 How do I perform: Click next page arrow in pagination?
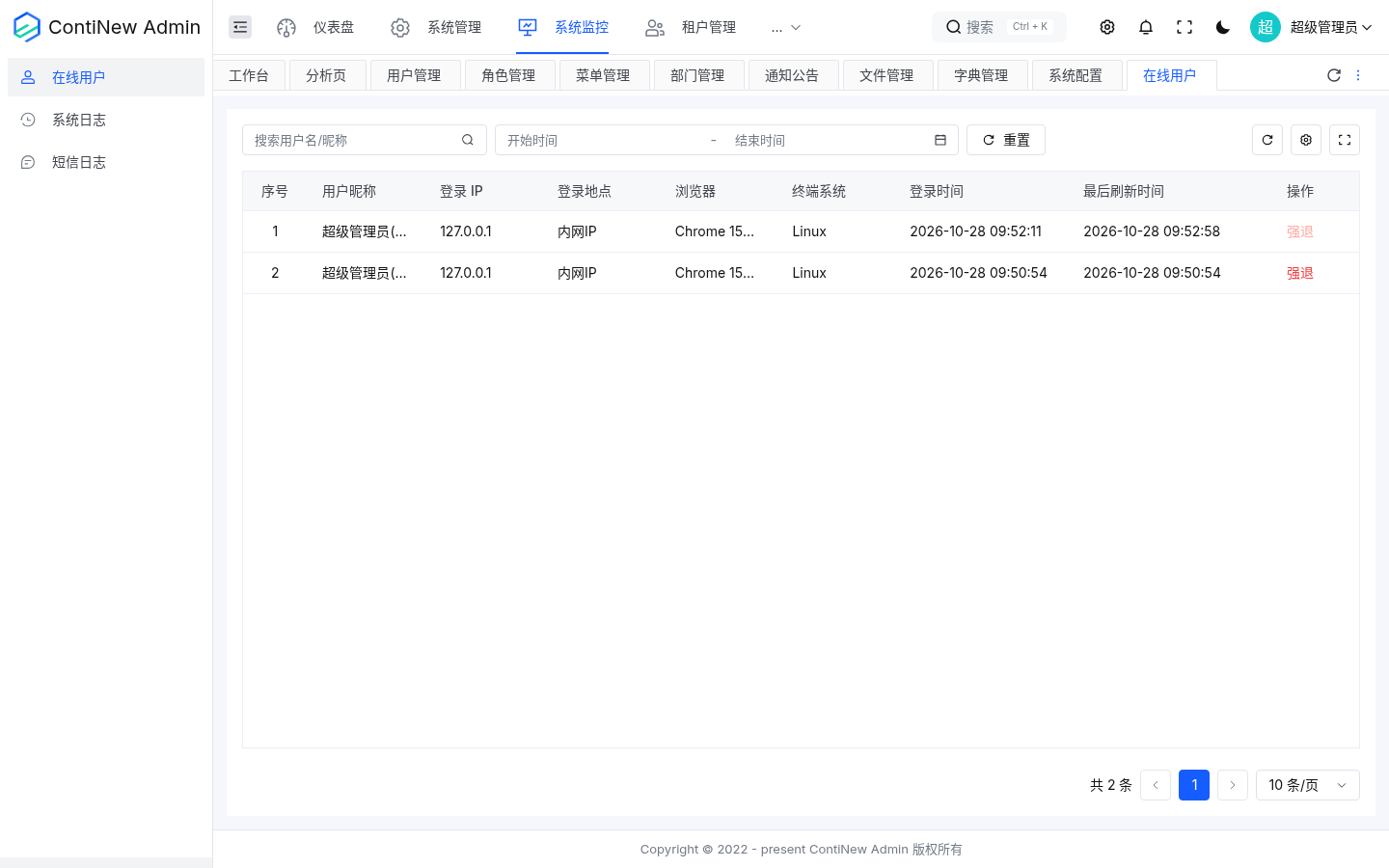1233,785
